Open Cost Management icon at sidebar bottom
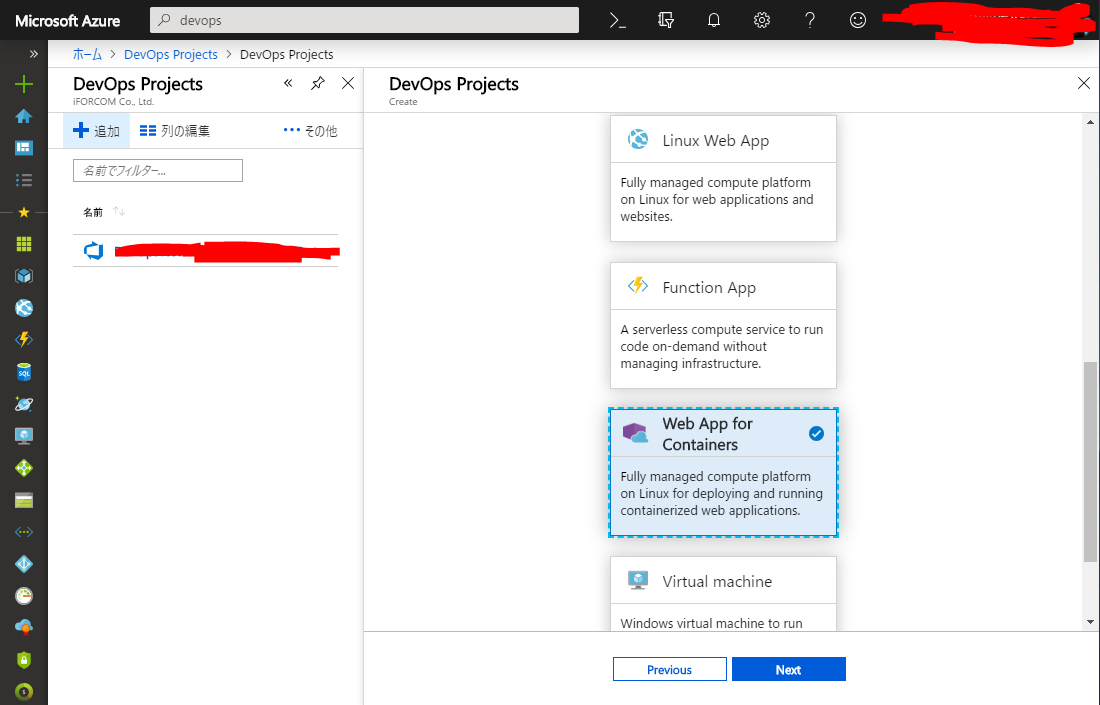Viewport: 1100px width, 705px height. pos(24,692)
